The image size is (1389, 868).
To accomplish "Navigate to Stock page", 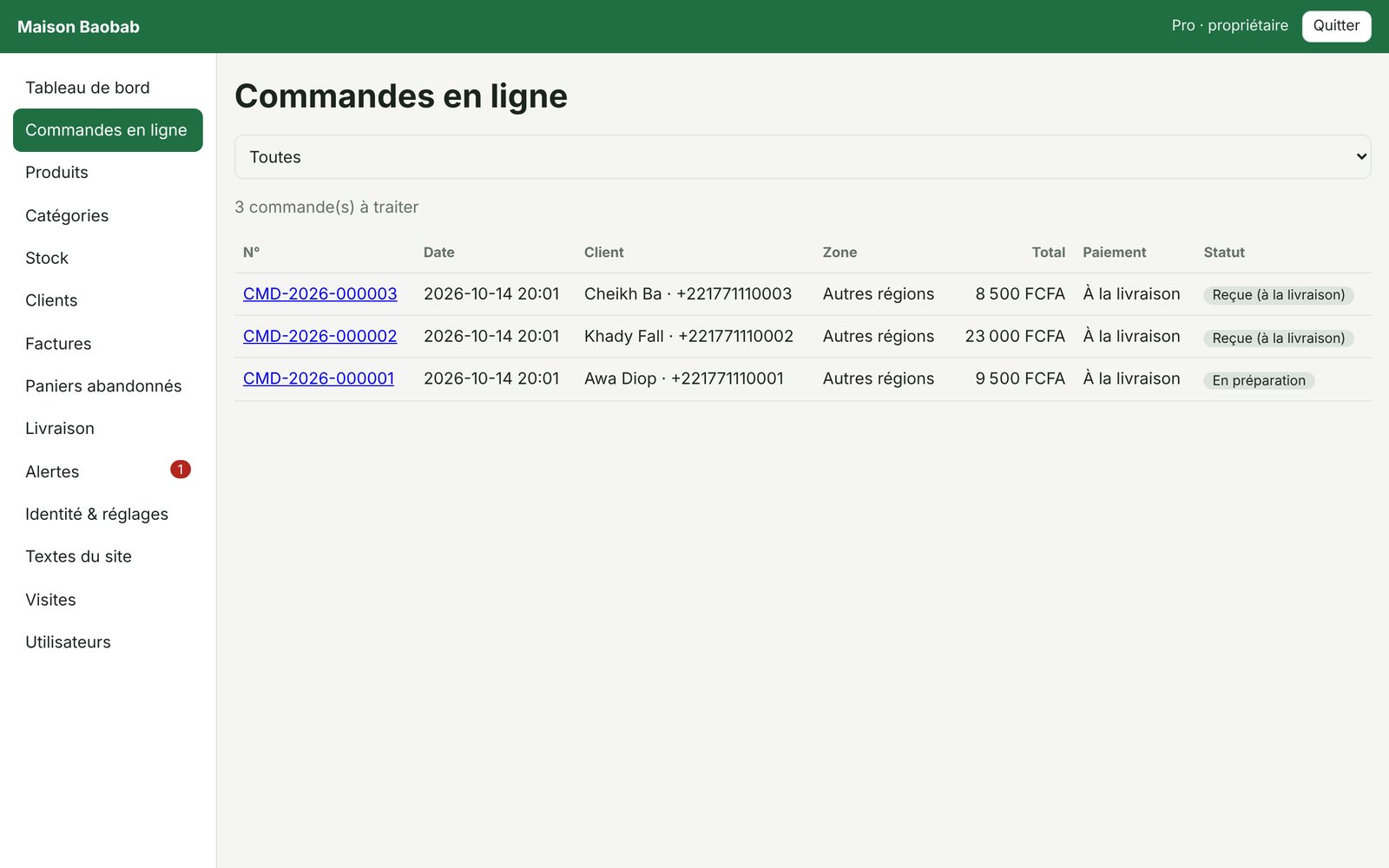I will coord(108,258).
